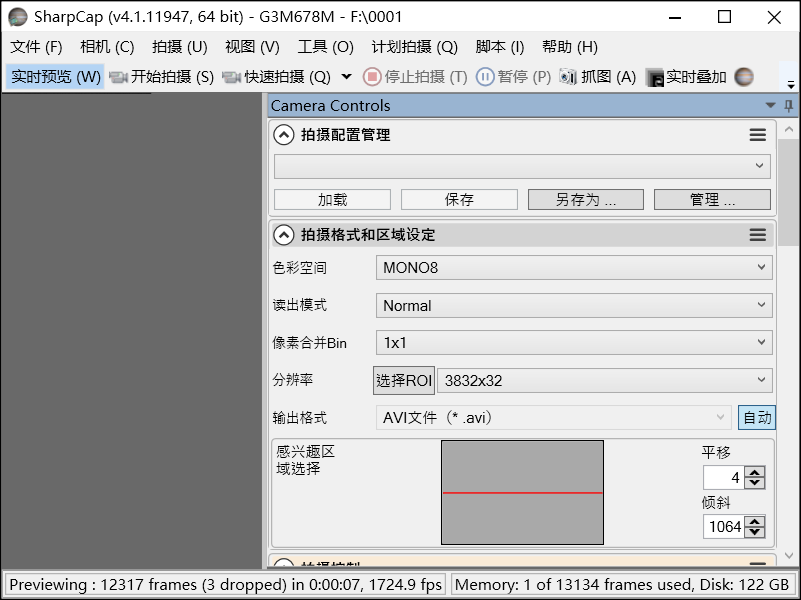Collapse the 拍摄格式和区域设定 section
801x600 pixels.
(284, 235)
